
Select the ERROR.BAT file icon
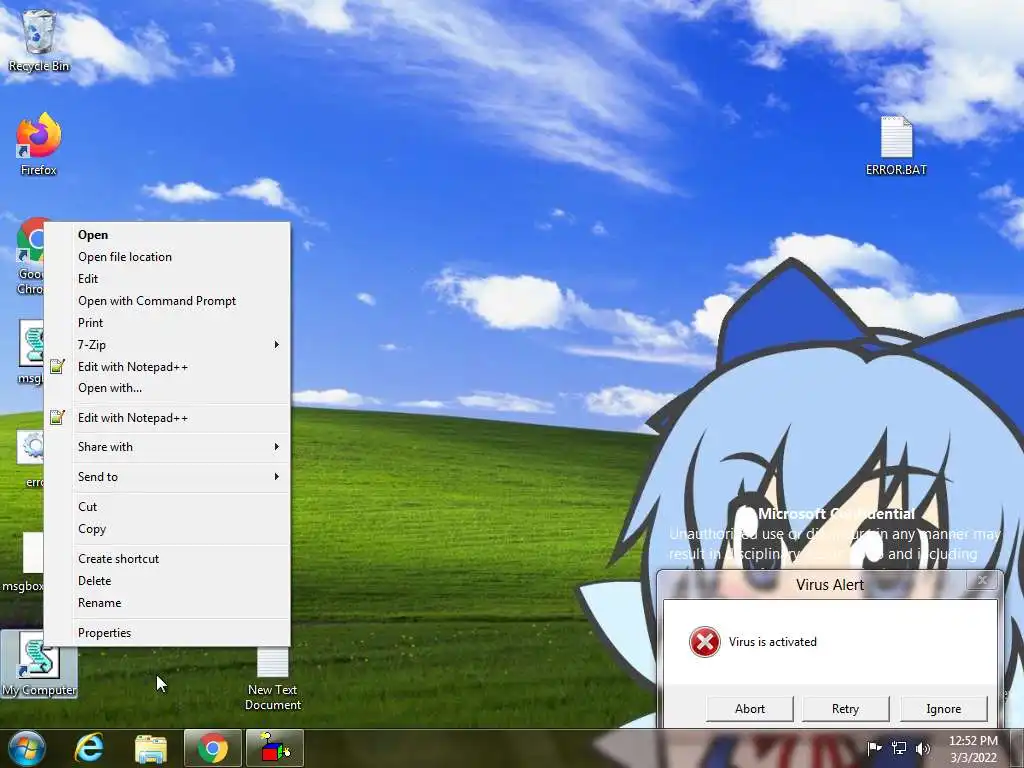click(896, 145)
